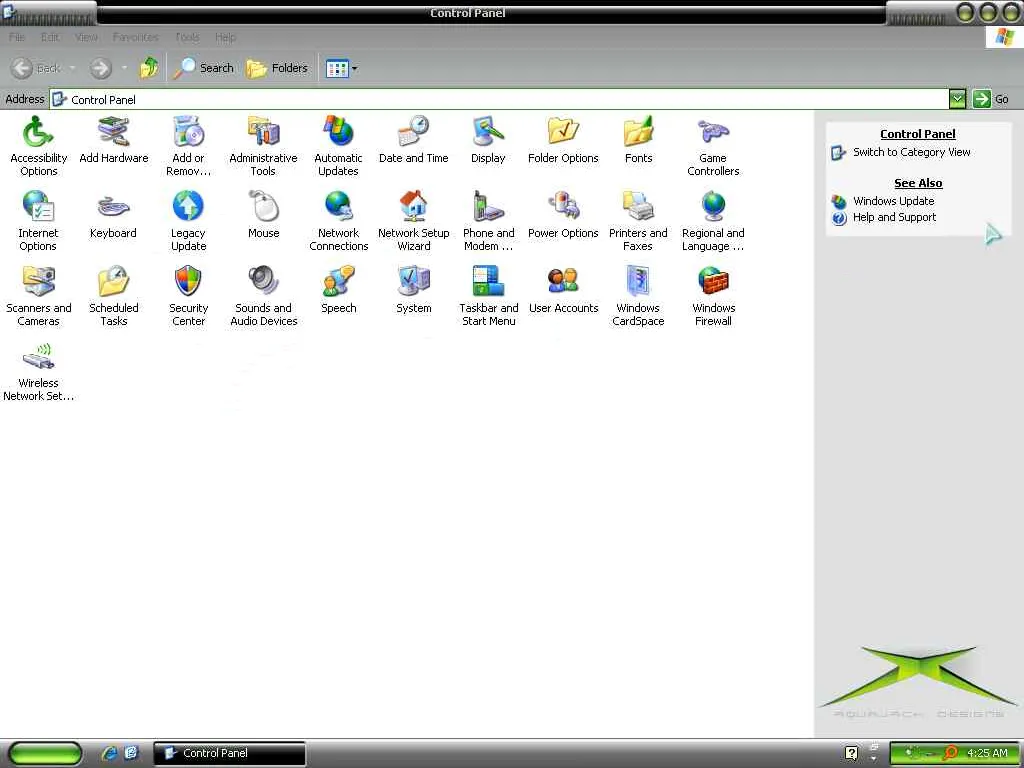Open Mouse settings icon
The image size is (1024, 768).
[x=264, y=214]
